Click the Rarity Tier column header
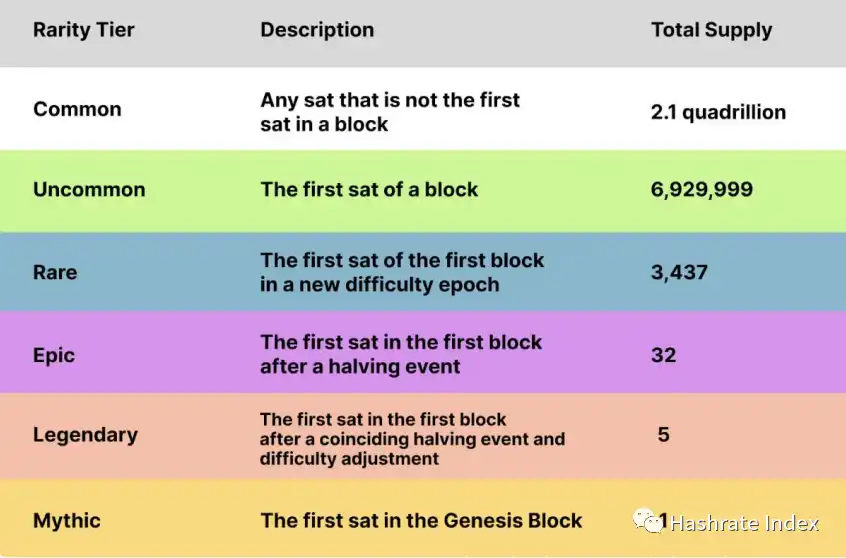 pos(85,30)
